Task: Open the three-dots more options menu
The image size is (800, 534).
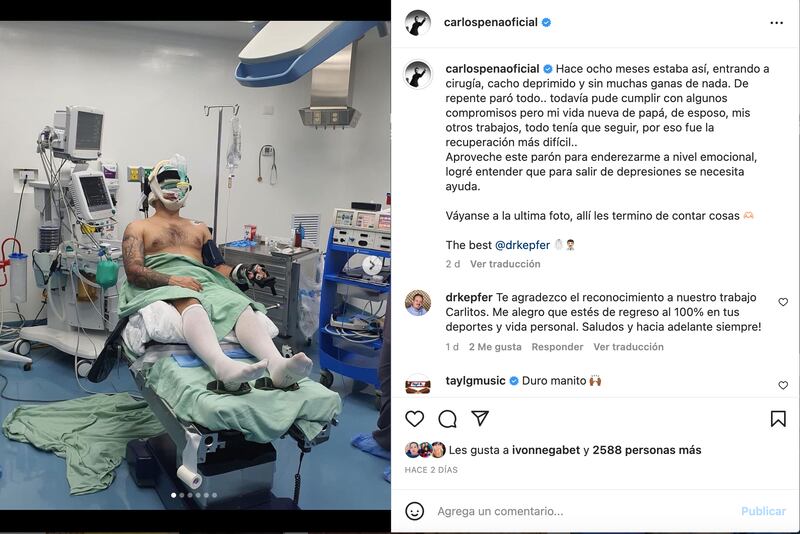Action: (777, 23)
